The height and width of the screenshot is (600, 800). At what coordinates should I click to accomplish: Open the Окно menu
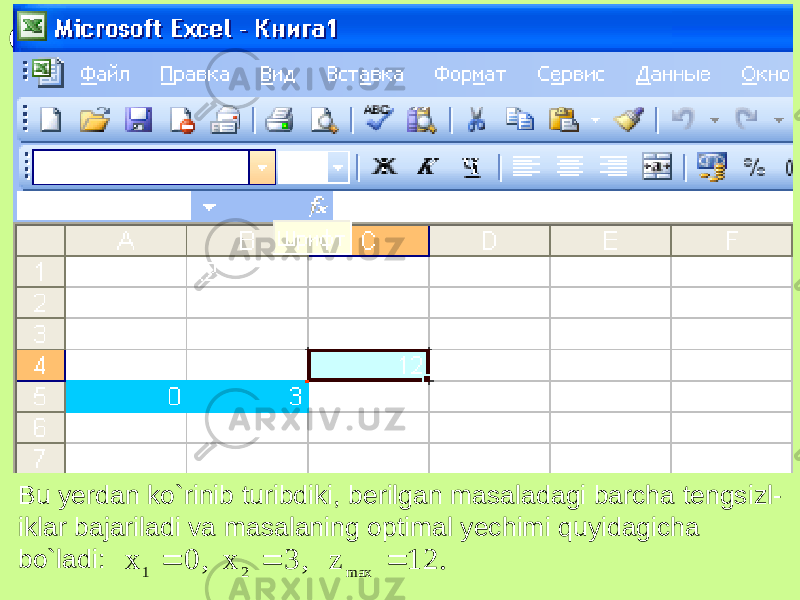765,74
